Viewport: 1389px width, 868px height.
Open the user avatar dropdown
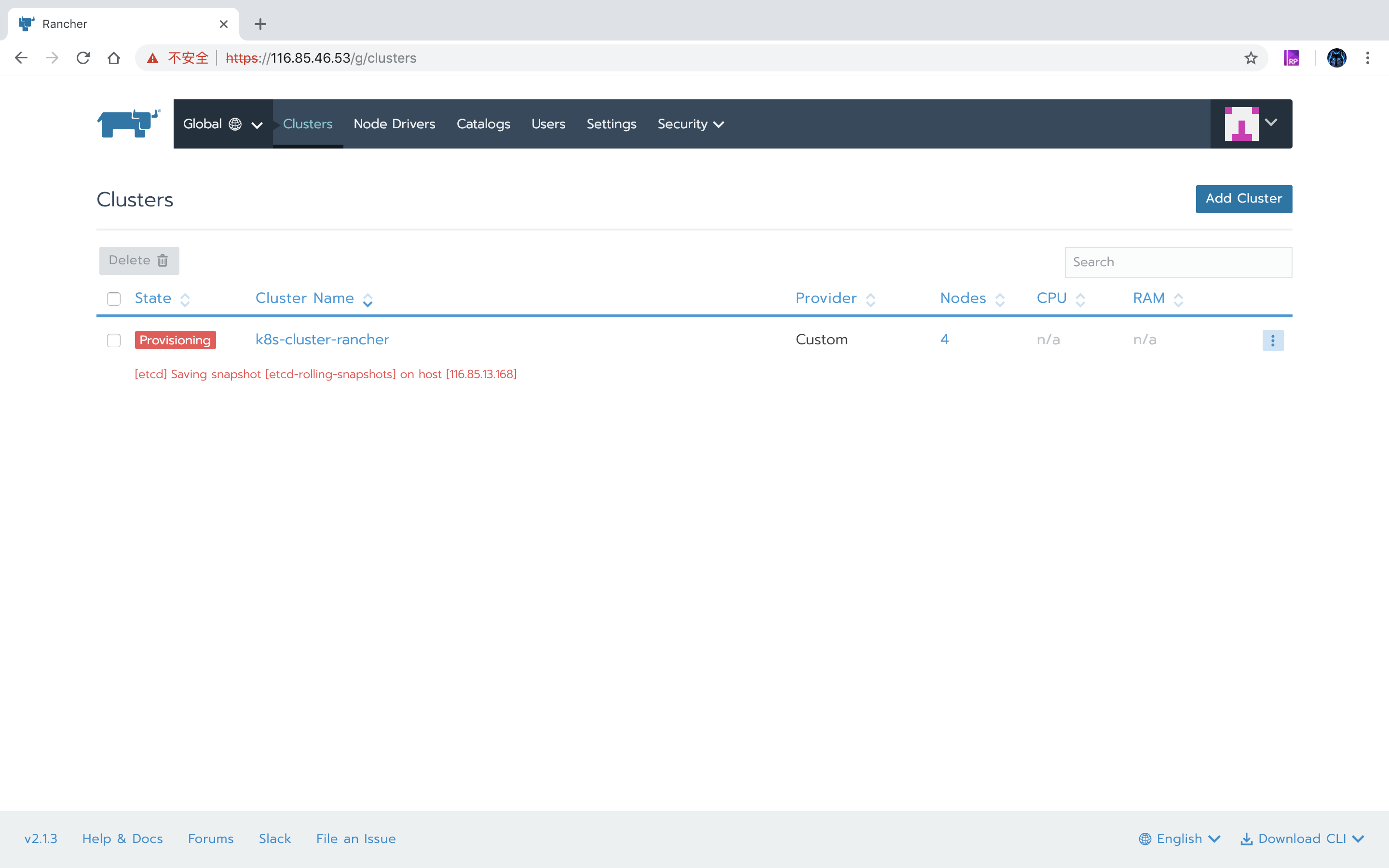coord(1251,123)
